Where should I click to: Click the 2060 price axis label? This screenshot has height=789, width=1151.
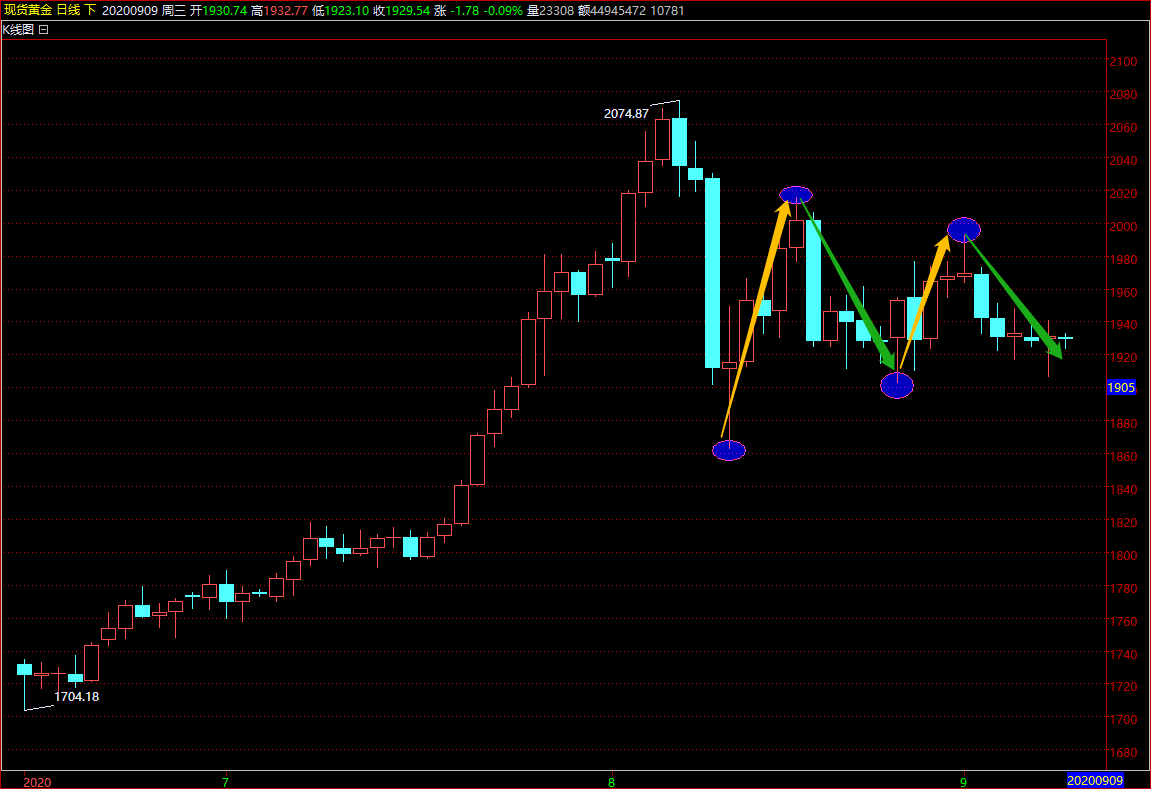pos(1123,128)
